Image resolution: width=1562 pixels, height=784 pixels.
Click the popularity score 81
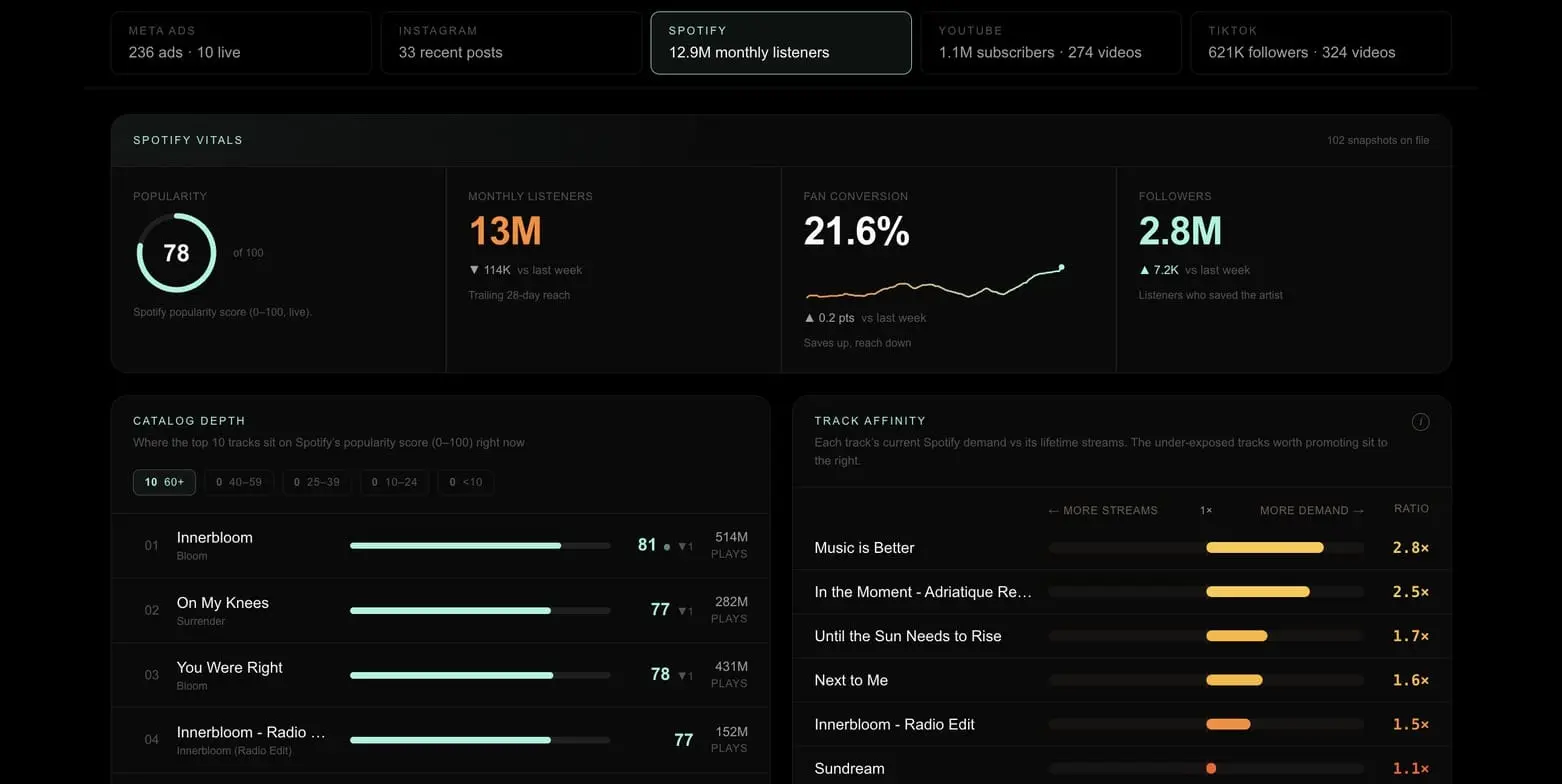tap(647, 545)
